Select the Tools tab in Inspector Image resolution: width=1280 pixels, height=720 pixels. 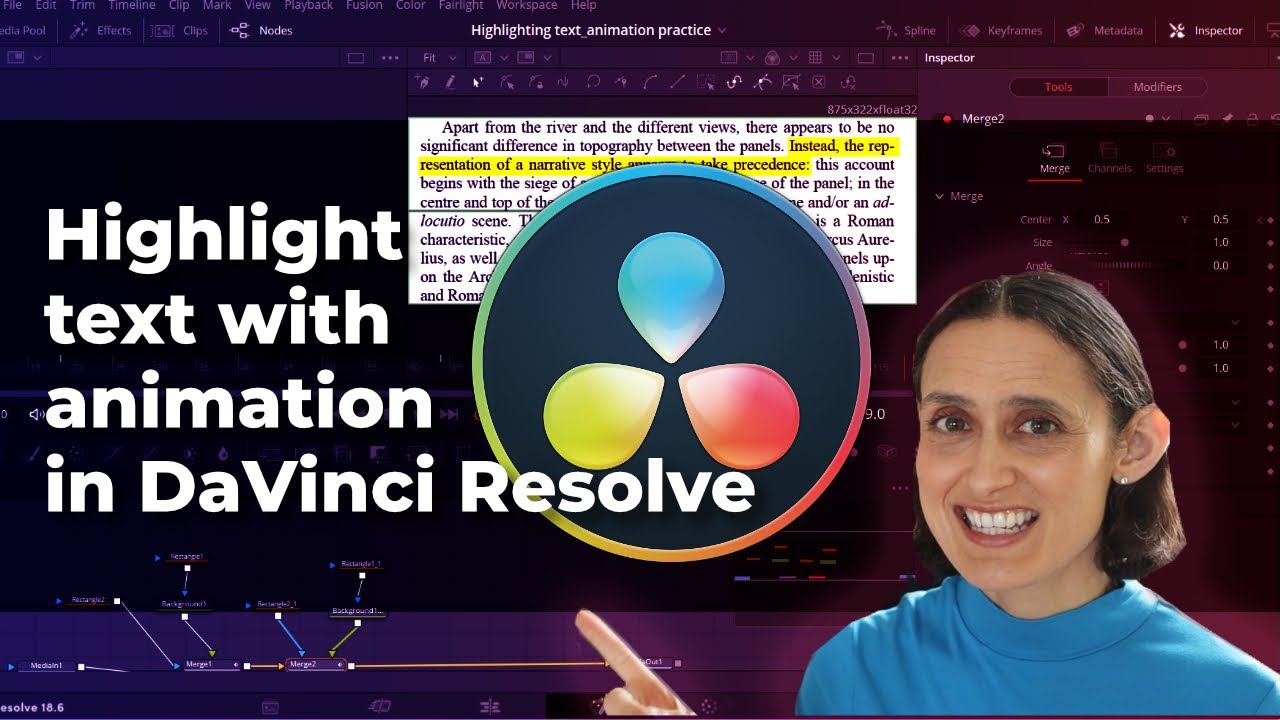point(1058,87)
